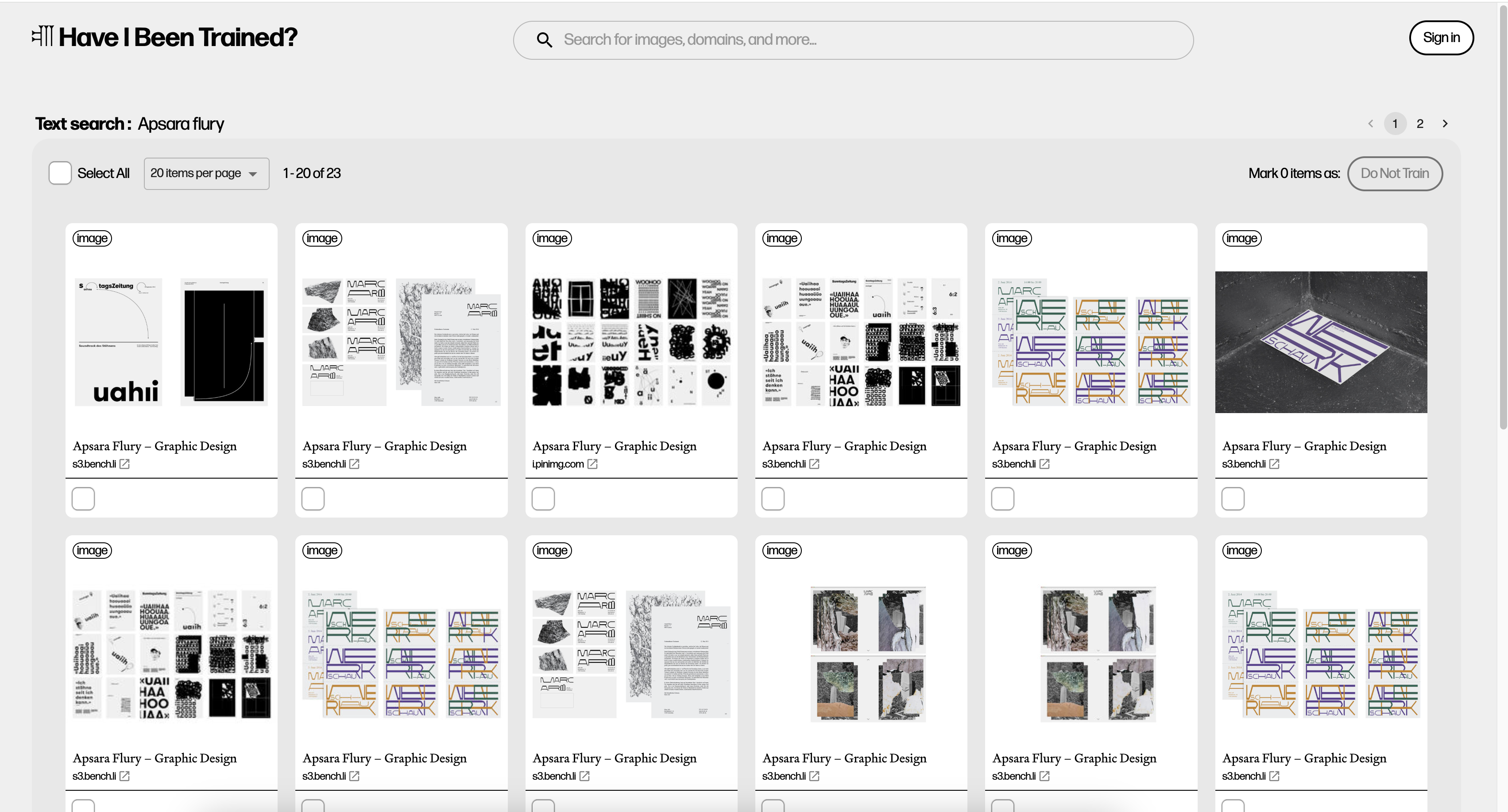Tick the checkbox on the uahii poster card
1508x812 pixels.
pos(83,499)
